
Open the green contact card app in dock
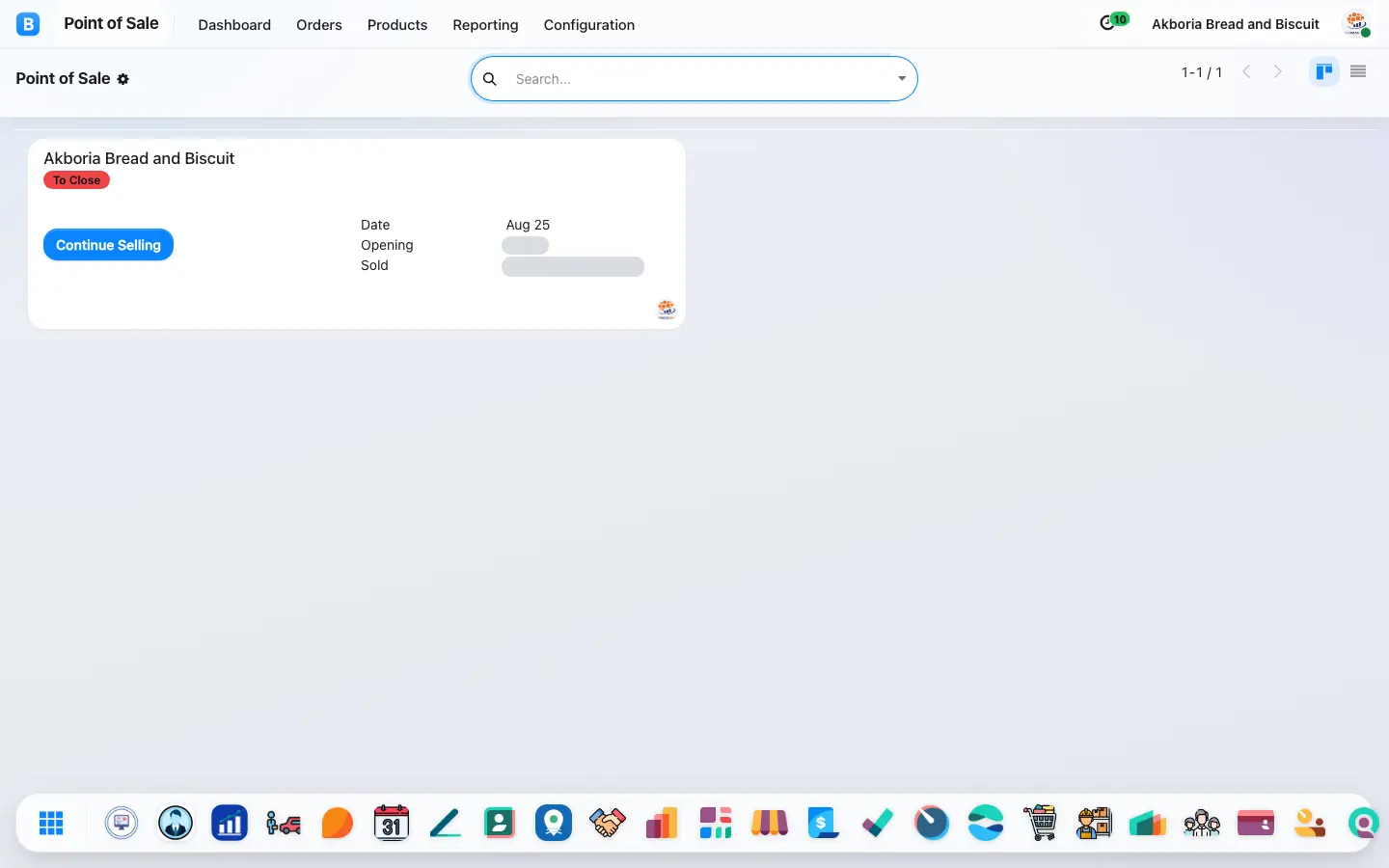point(500,823)
